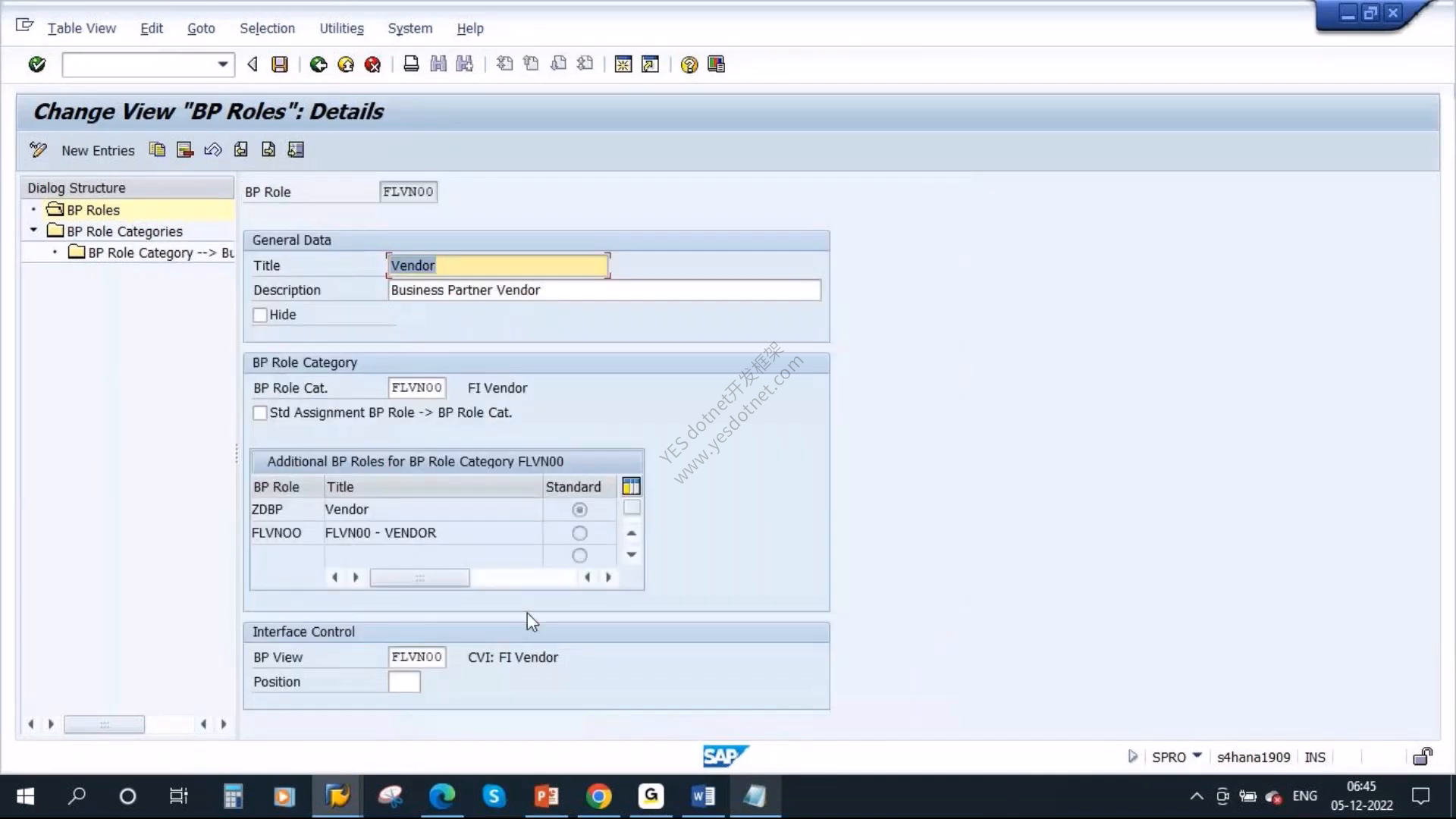
Task: Open the Edit menu
Action: (x=152, y=28)
